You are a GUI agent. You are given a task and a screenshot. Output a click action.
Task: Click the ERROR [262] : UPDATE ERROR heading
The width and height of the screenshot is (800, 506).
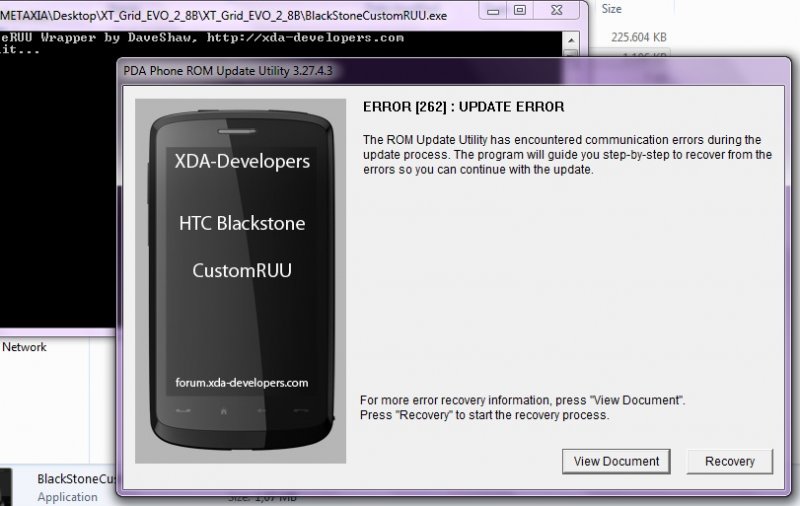pyautogui.click(x=463, y=107)
